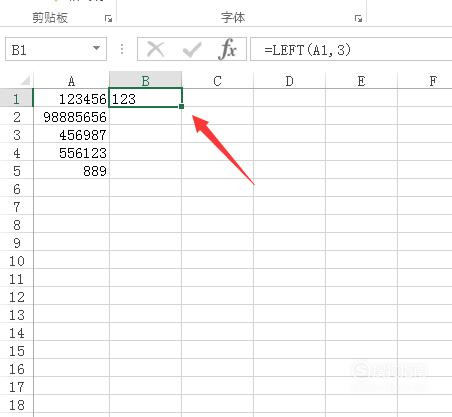Select cell containing 556123
Image resolution: width=452 pixels, height=417 pixels.
(71, 152)
